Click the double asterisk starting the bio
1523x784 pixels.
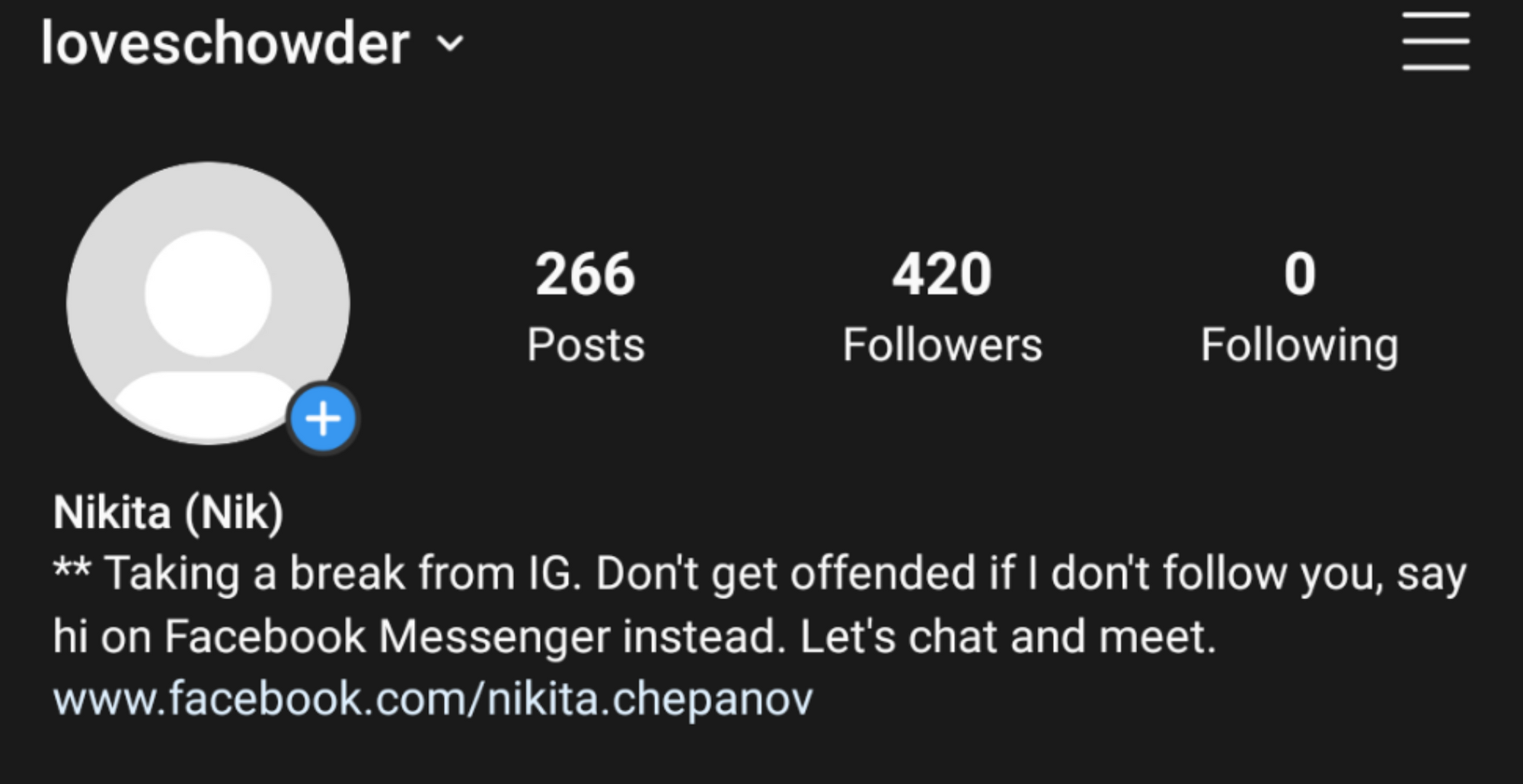point(72,568)
